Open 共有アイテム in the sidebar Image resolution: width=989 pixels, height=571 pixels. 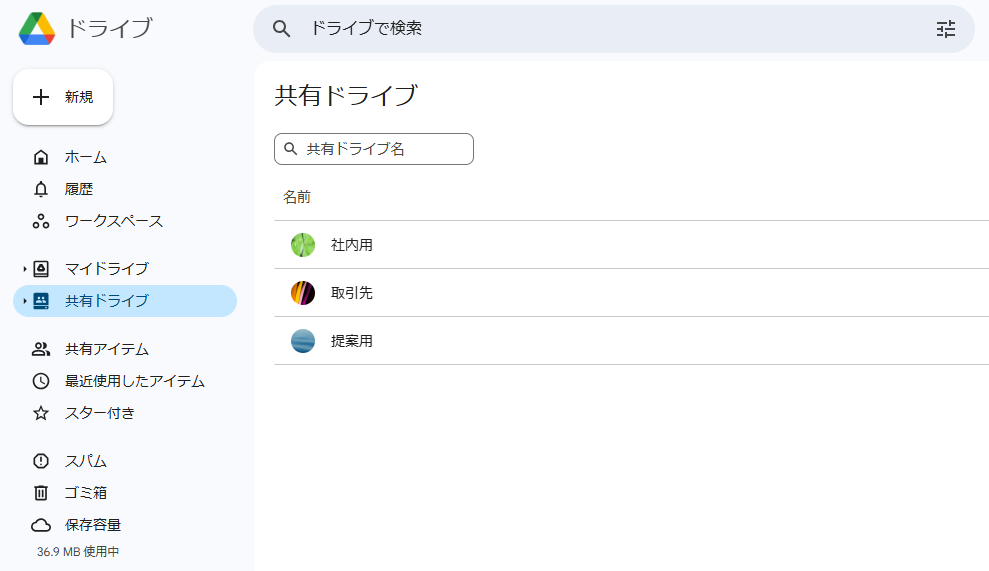click(x=106, y=349)
